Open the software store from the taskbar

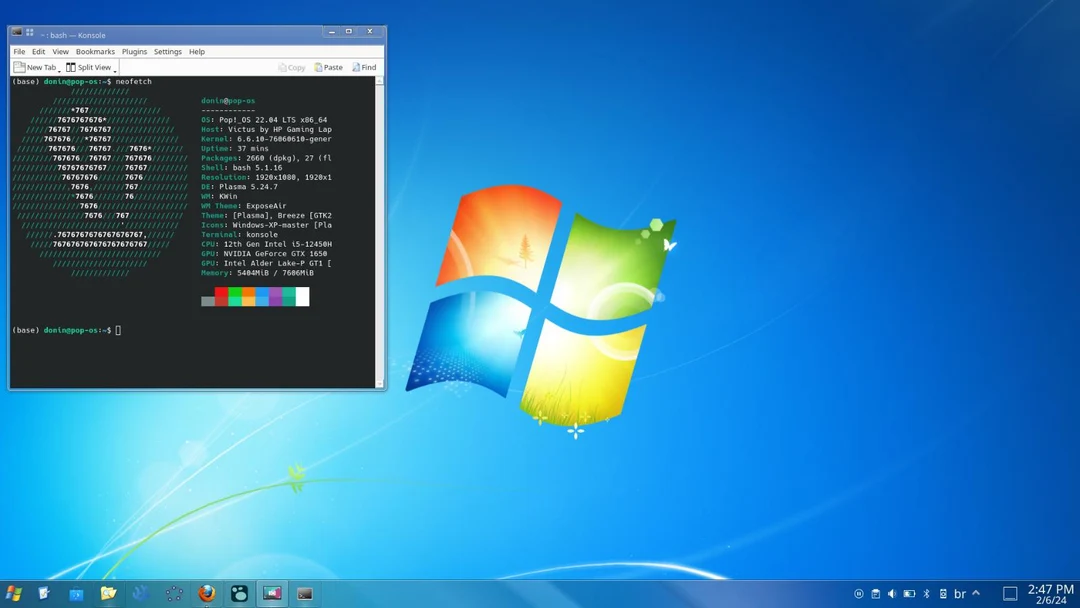click(76, 593)
